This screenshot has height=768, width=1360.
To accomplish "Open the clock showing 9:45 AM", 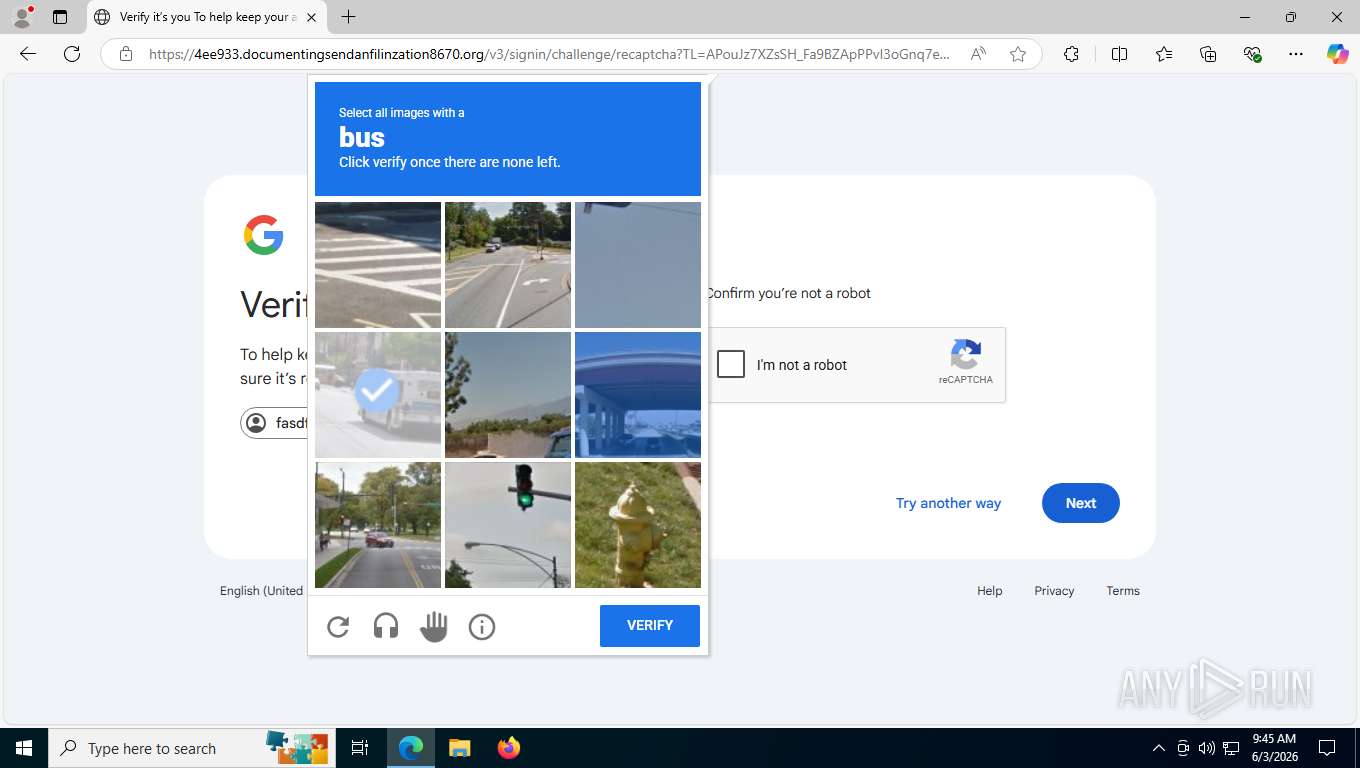I will coord(1274,748).
